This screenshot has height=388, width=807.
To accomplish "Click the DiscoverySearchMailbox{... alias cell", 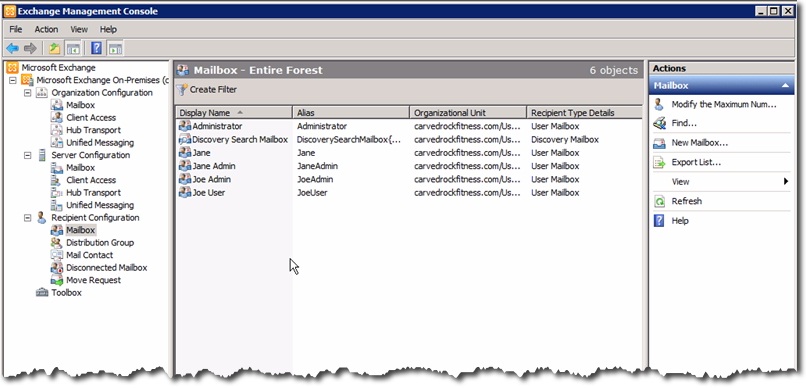I will pos(348,139).
